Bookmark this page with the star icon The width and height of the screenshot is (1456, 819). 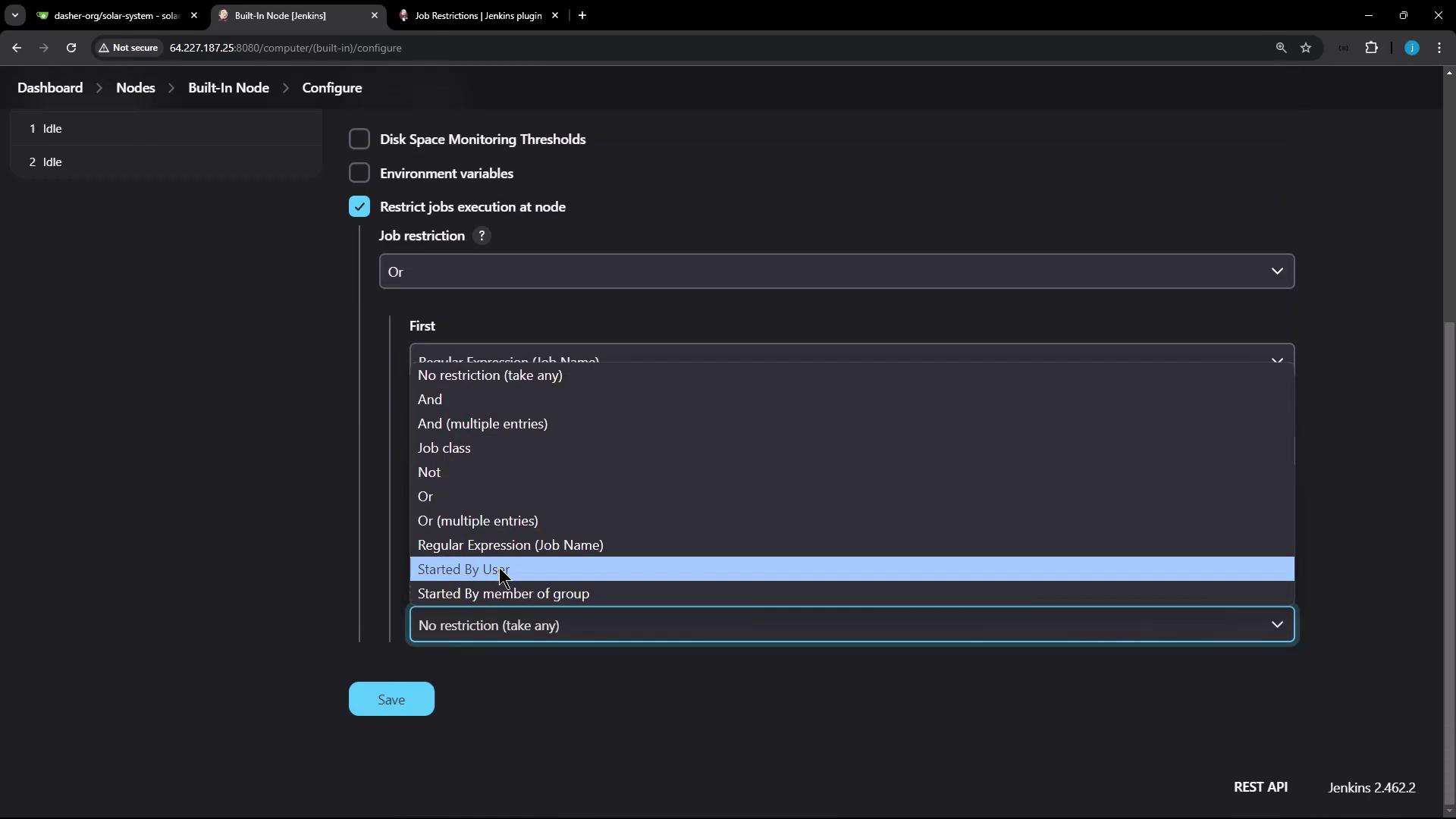[x=1306, y=48]
